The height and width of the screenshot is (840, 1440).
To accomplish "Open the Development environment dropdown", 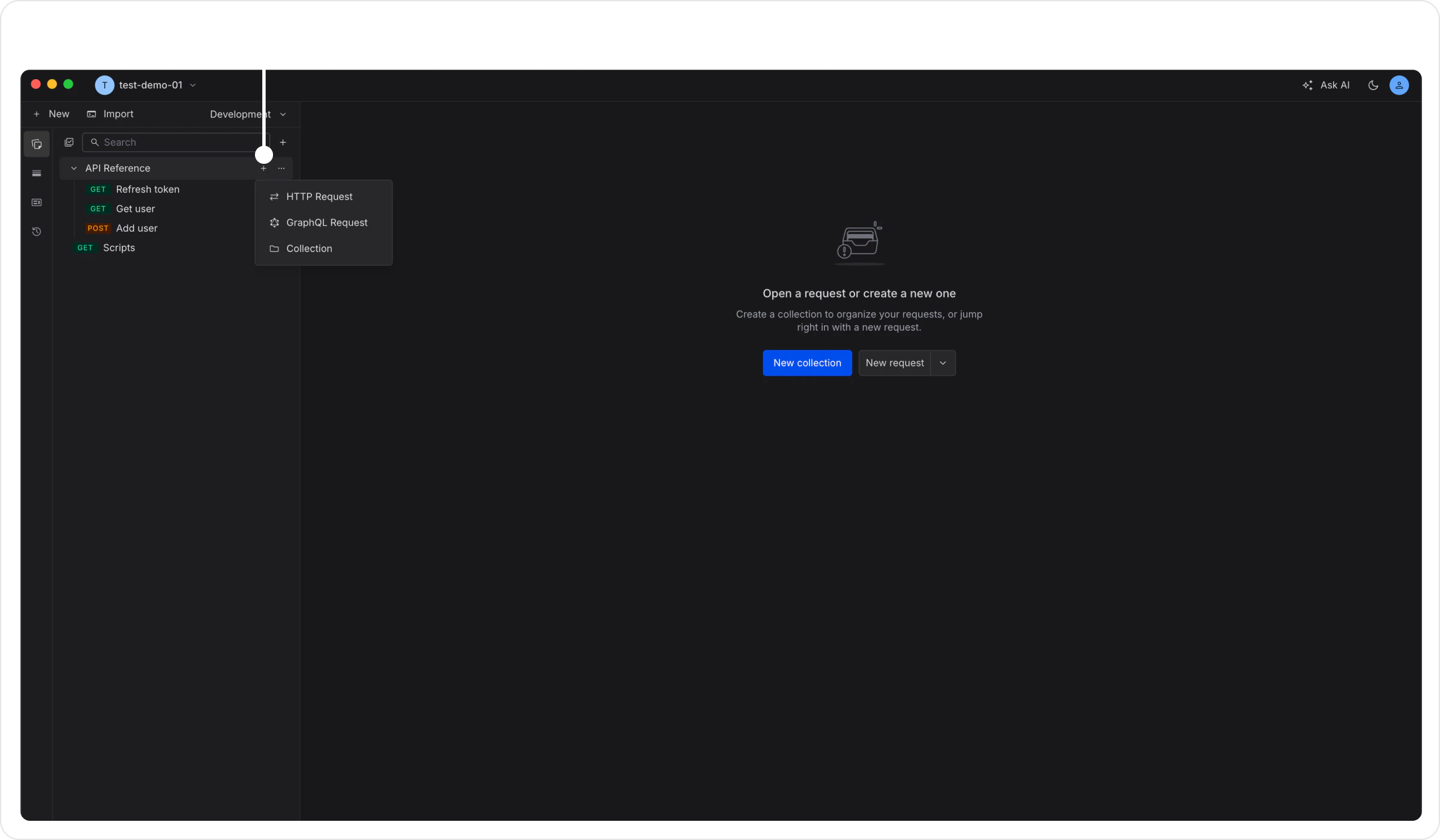I will (x=247, y=114).
